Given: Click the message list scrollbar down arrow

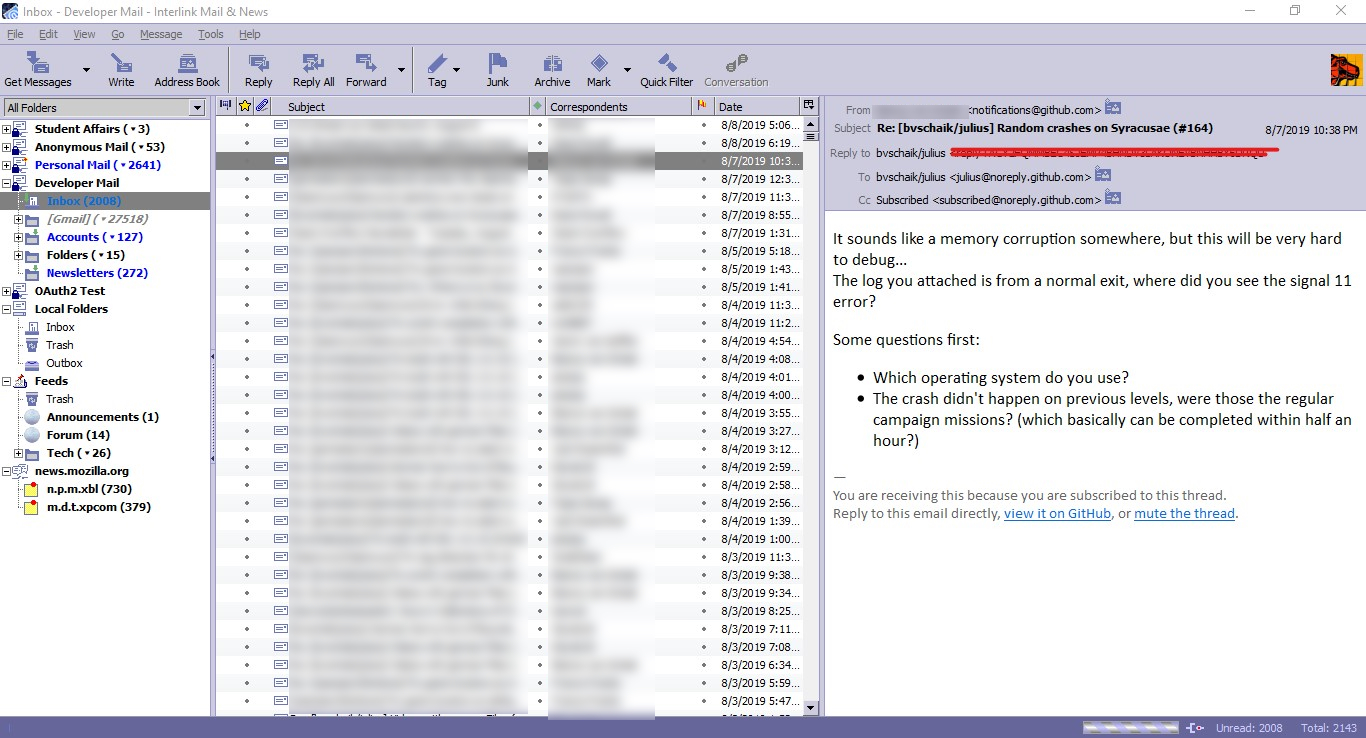Looking at the screenshot, I should [x=811, y=707].
